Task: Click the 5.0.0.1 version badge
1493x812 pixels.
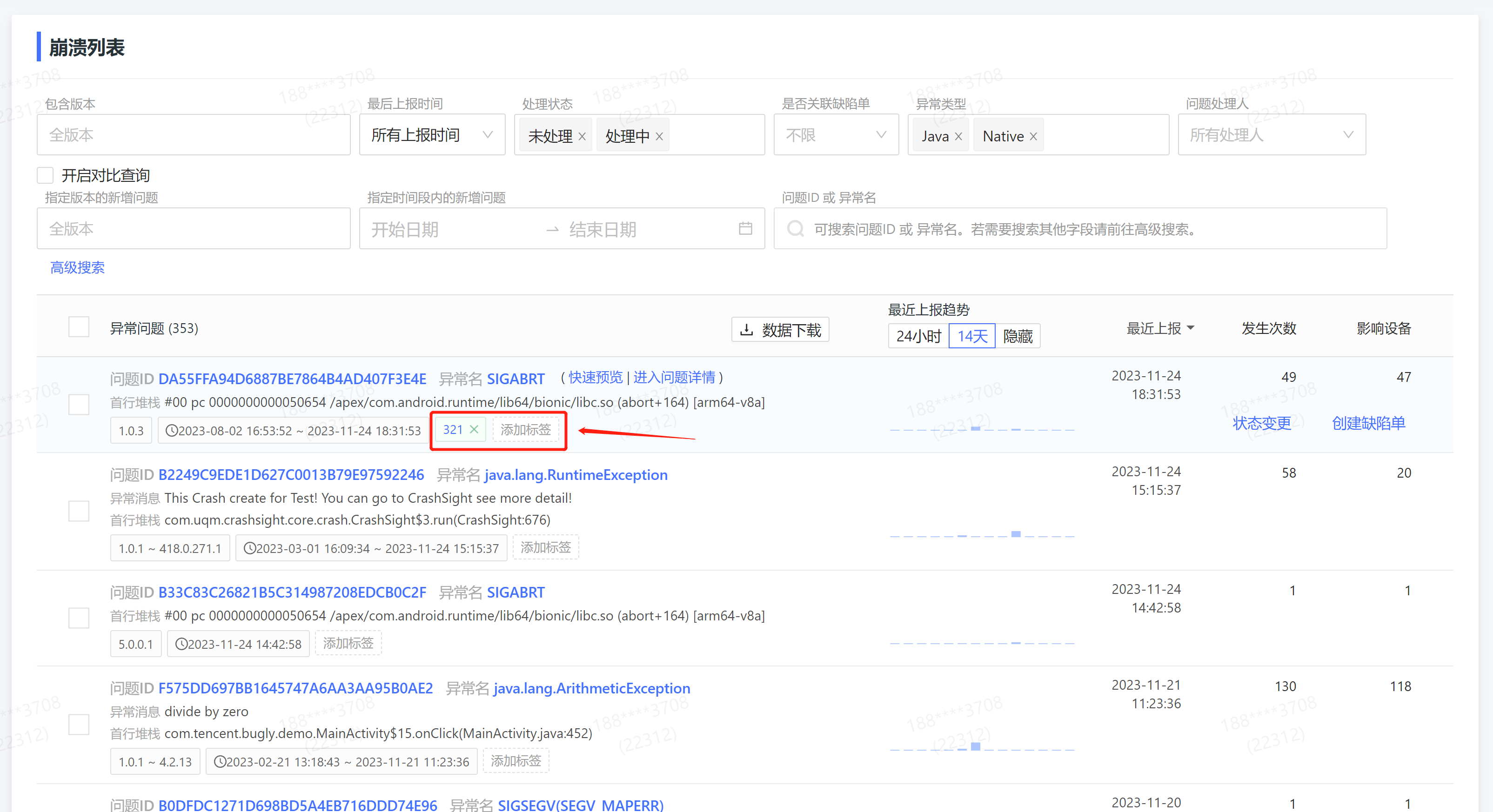Action: tap(136, 644)
